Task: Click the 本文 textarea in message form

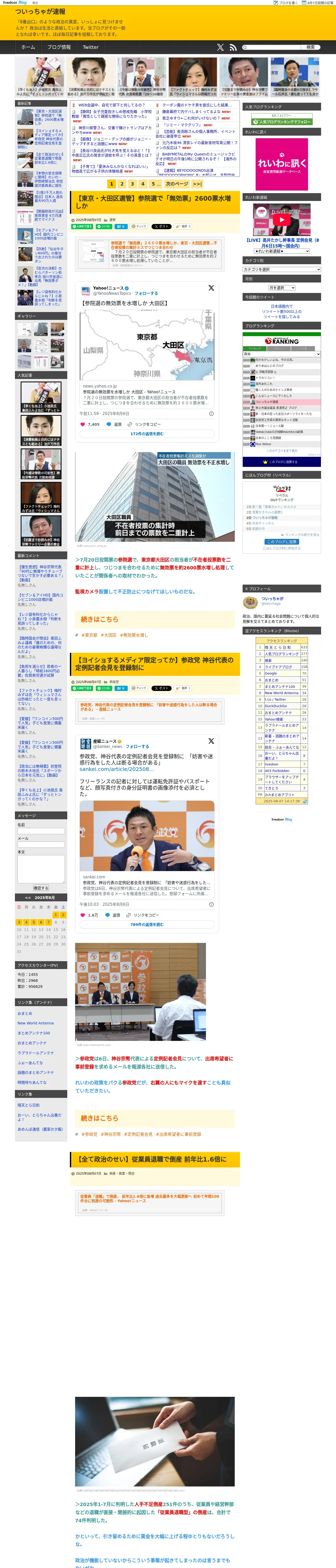Action: click(41, 869)
